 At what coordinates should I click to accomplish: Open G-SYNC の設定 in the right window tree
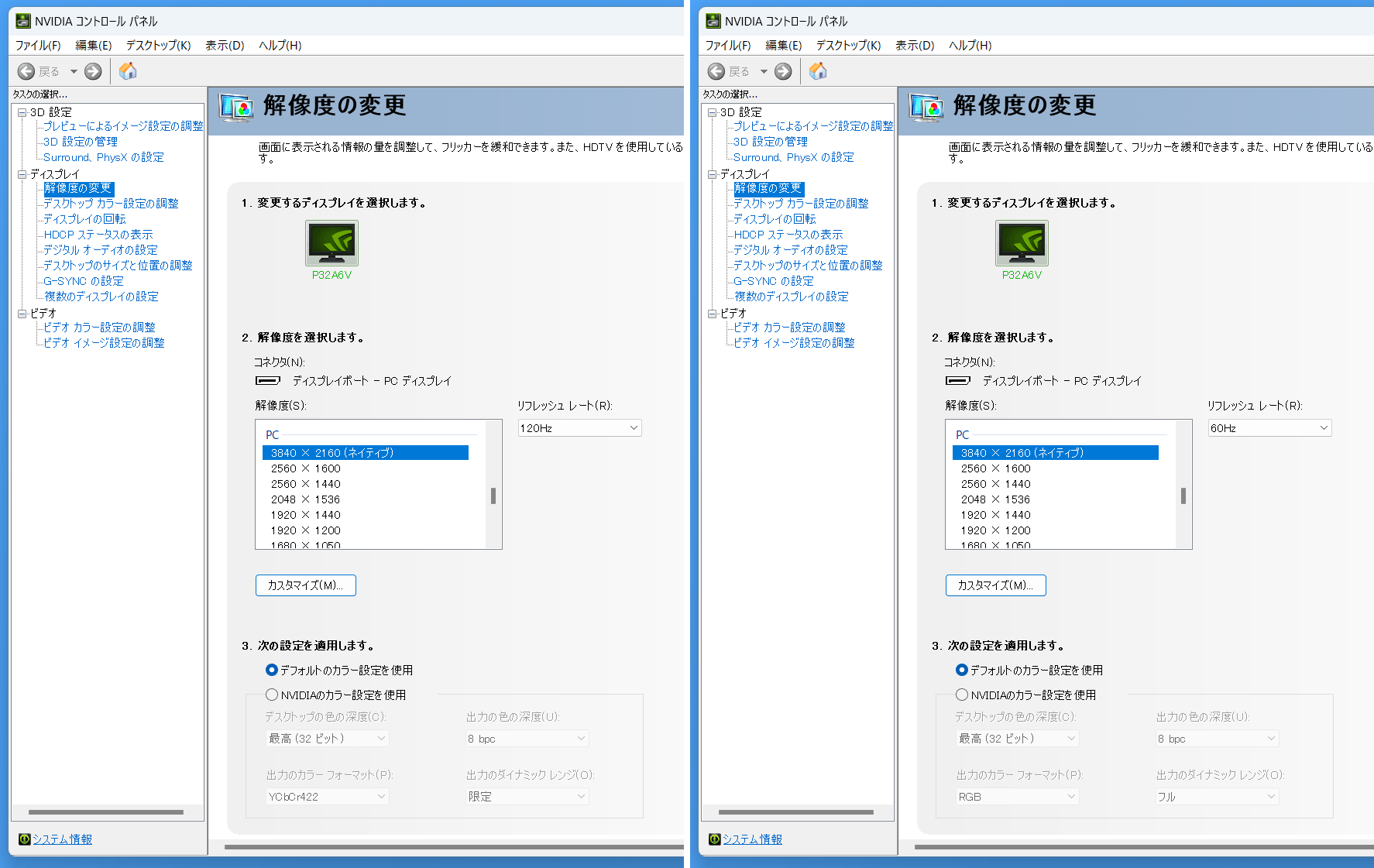(x=774, y=281)
